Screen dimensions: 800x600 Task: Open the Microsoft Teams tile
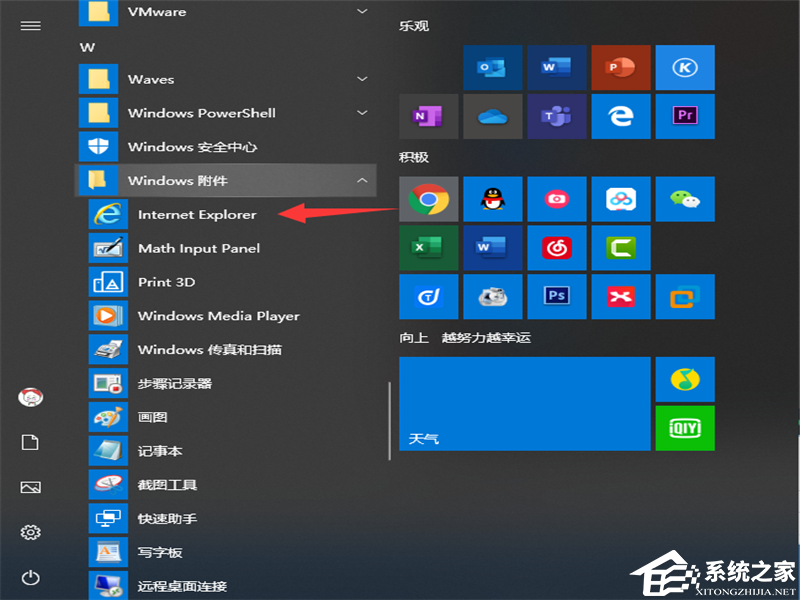pyautogui.click(x=556, y=116)
